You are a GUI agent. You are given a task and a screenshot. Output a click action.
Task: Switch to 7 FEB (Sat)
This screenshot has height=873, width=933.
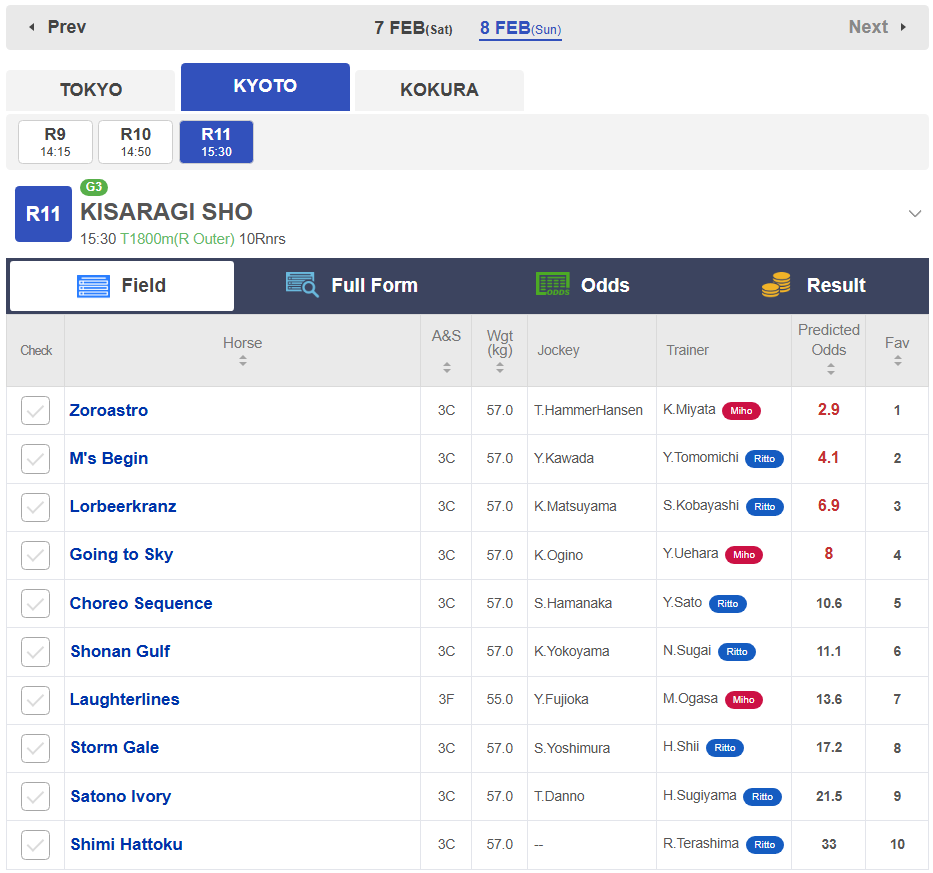(x=413, y=28)
